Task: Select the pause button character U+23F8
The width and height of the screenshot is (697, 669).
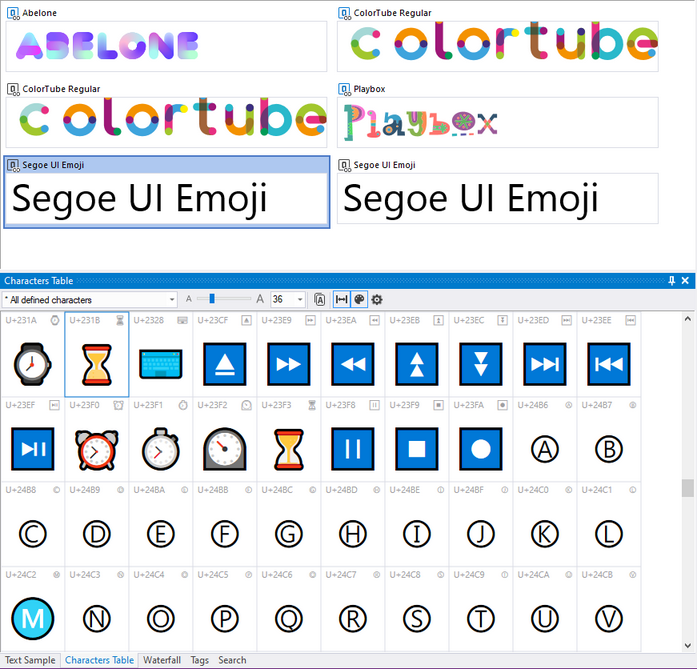Action: pyautogui.click(x=353, y=439)
